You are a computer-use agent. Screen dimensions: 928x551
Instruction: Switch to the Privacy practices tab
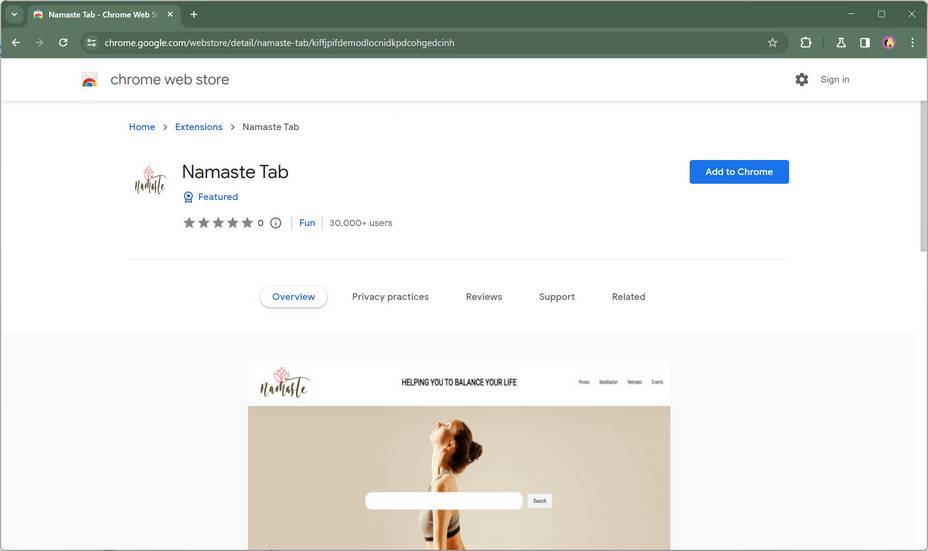click(390, 297)
